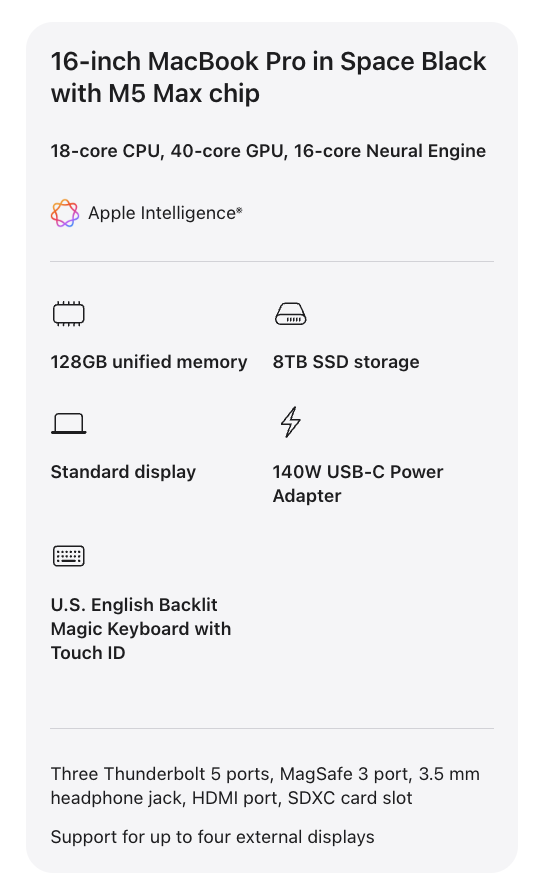Click the 140W USB-C Power Adapter text
The image size is (536, 894).
pyautogui.click(x=358, y=483)
